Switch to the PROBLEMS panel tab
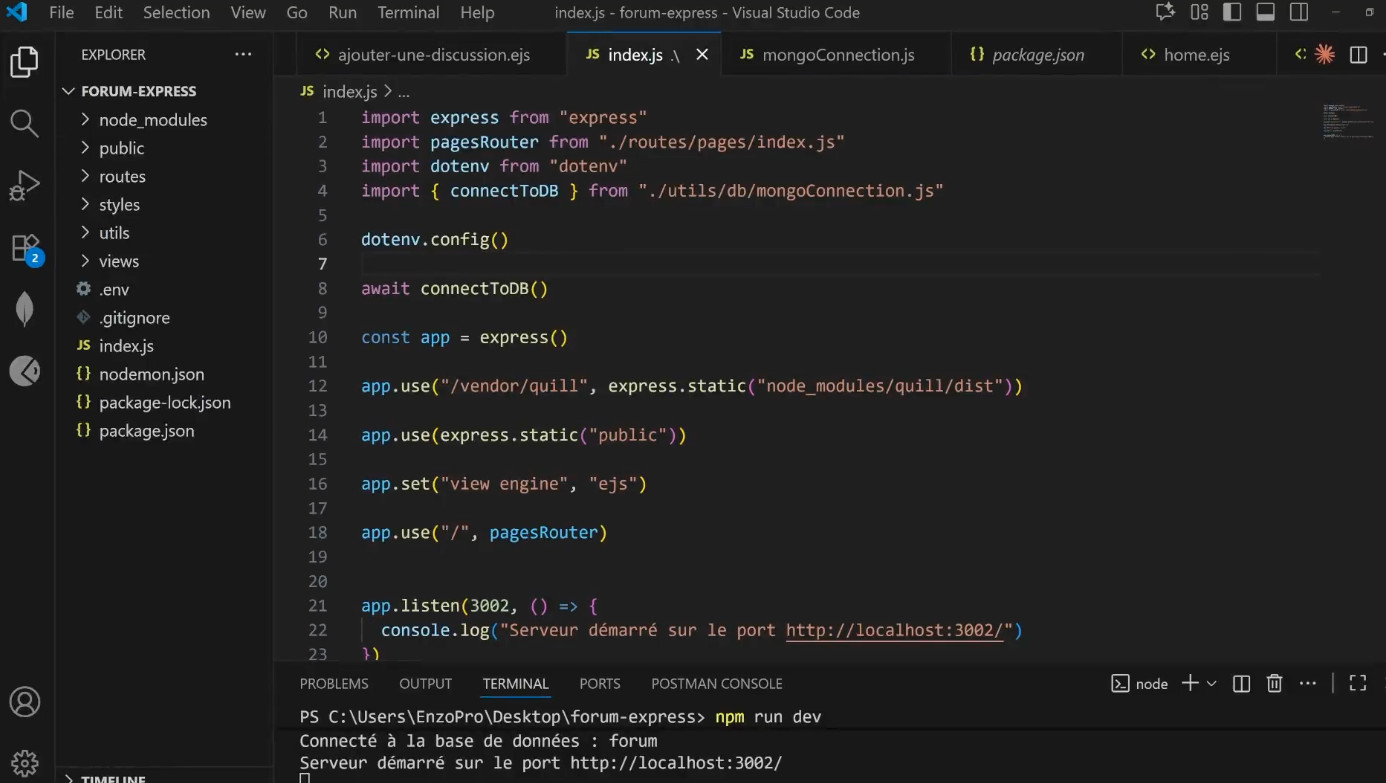The width and height of the screenshot is (1386, 783). tap(334, 684)
